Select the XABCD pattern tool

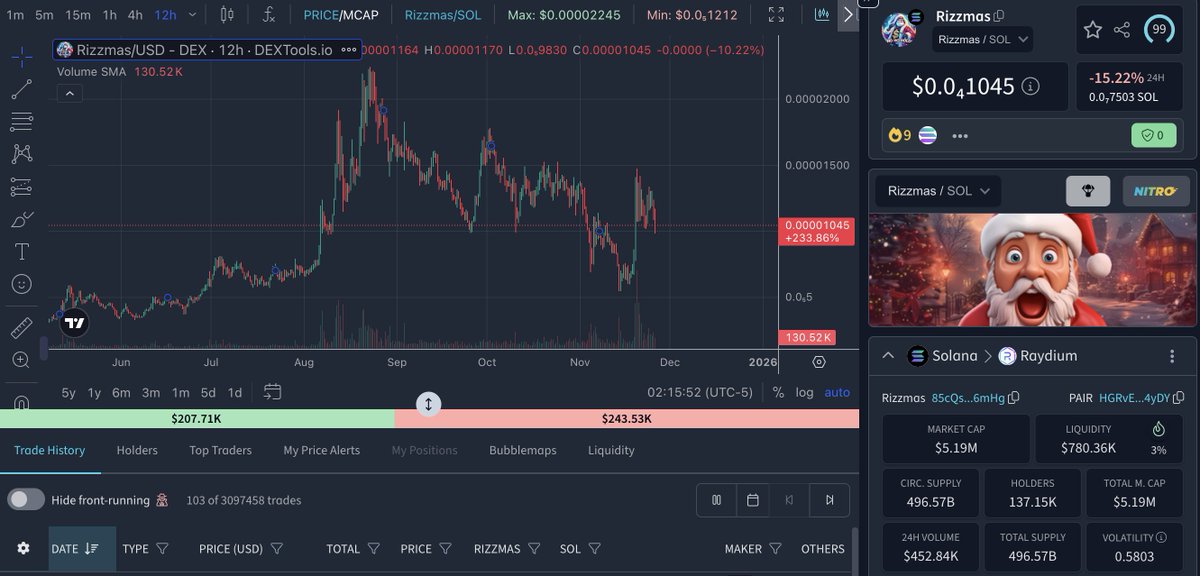click(21, 154)
